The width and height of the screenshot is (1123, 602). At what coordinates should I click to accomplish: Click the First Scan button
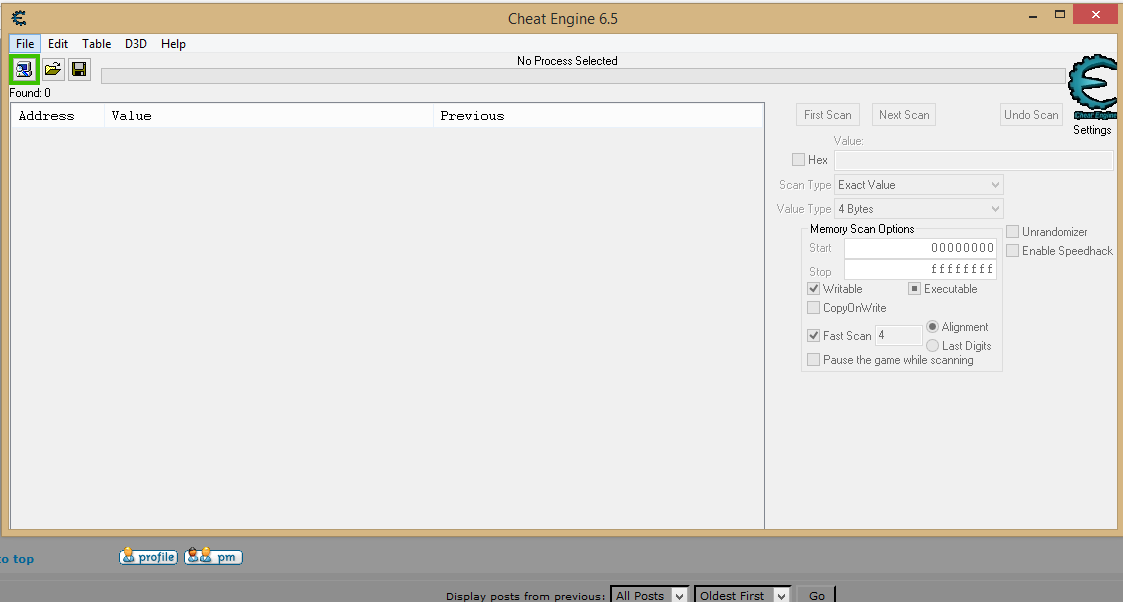[828, 115]
